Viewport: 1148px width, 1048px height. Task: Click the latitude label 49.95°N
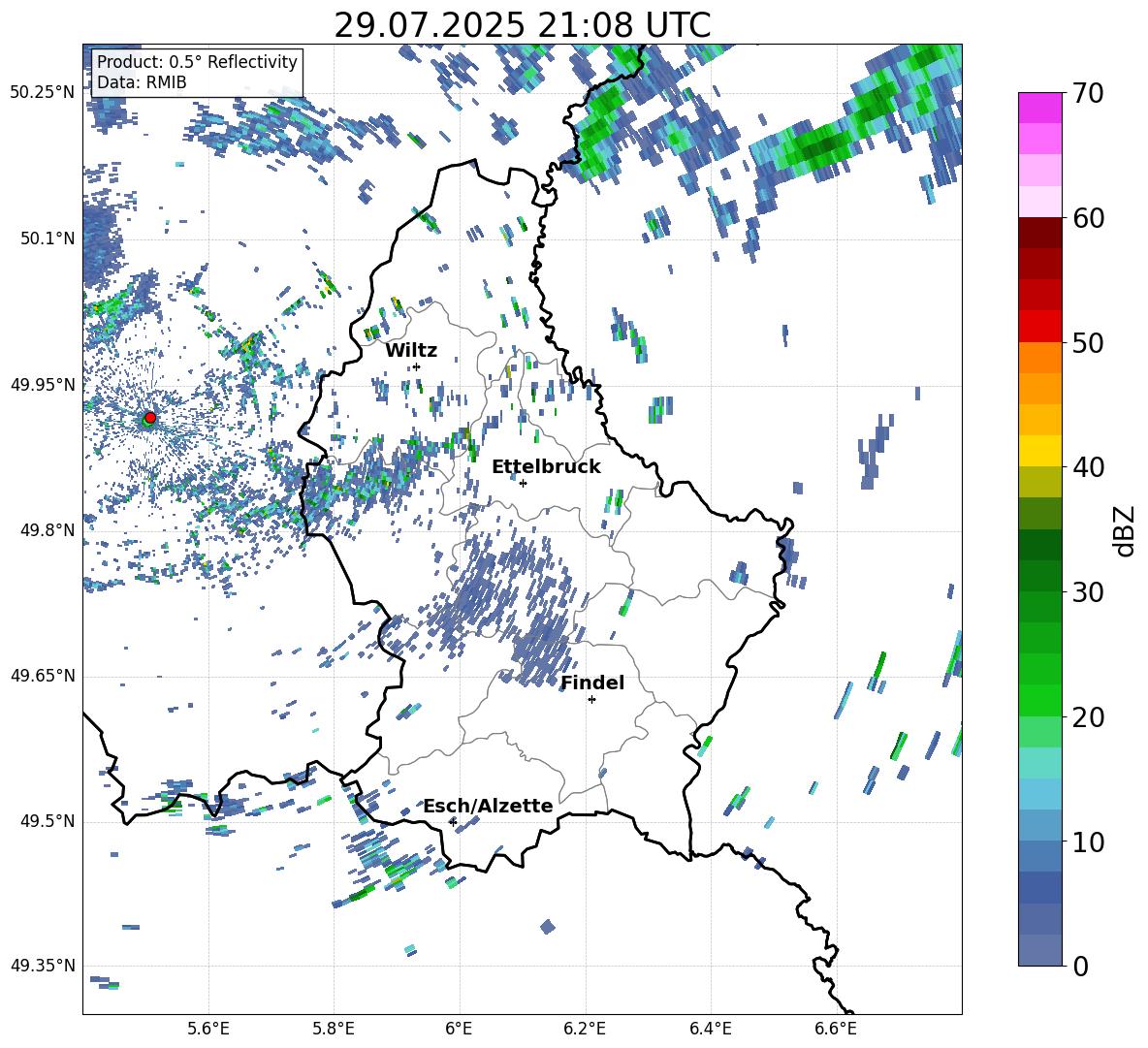[43, 384]
